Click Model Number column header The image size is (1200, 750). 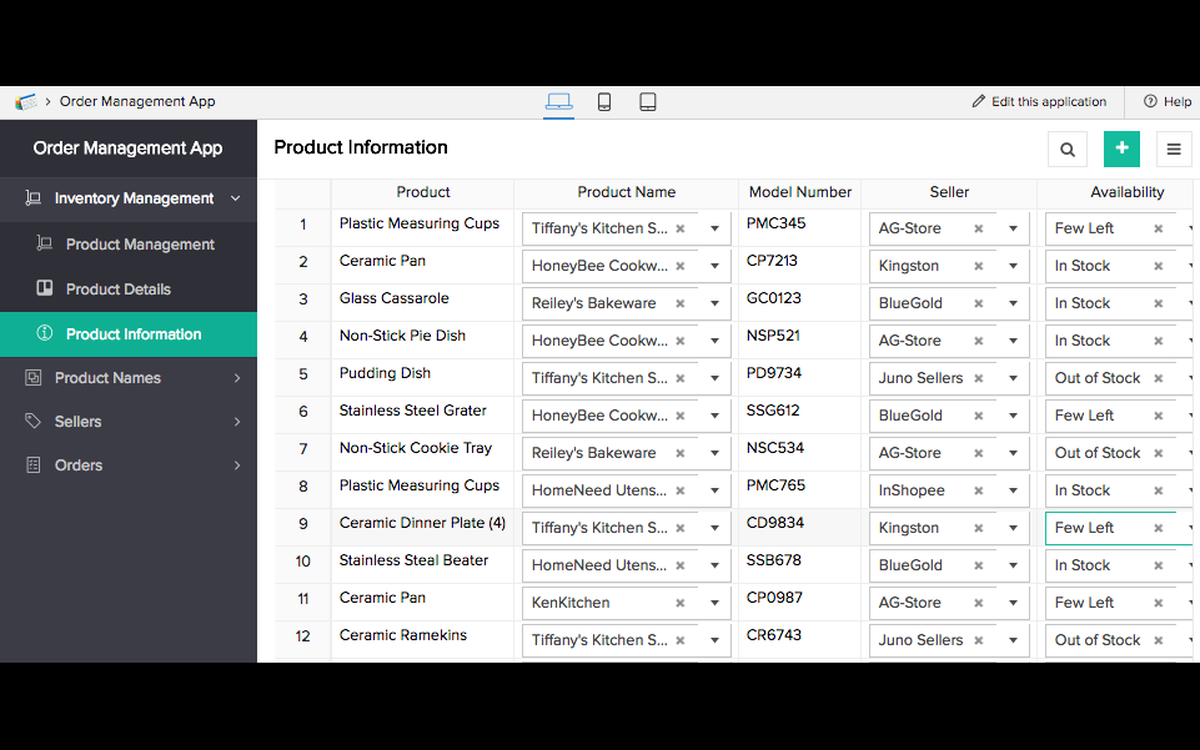800,192
